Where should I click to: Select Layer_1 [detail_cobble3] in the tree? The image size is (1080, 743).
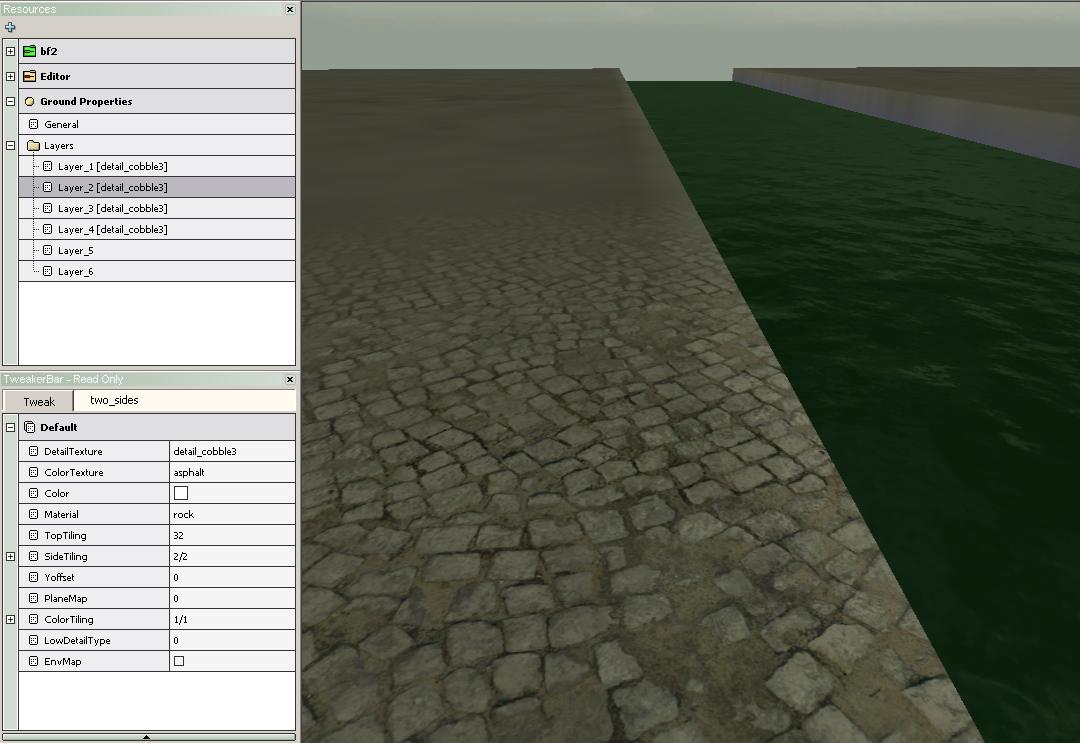tap(112, 167)
